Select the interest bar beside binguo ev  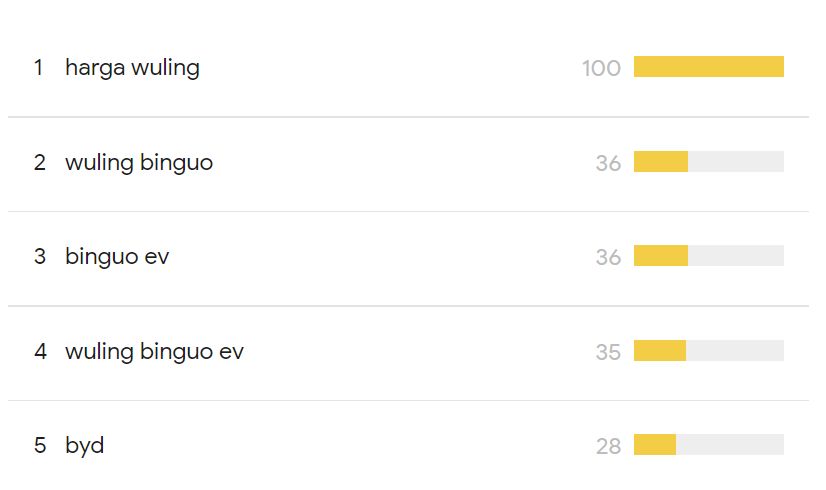click(x=708, y=256)
